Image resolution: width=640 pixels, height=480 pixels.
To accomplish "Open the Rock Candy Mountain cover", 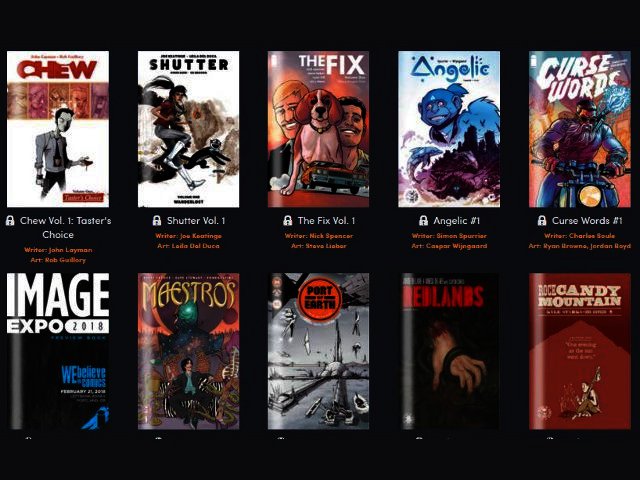I will point(580,351).
